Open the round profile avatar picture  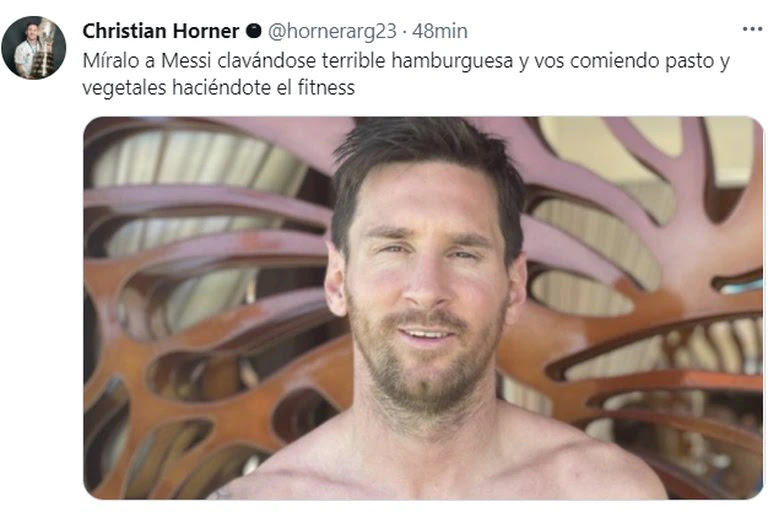(x=34, y=48)
